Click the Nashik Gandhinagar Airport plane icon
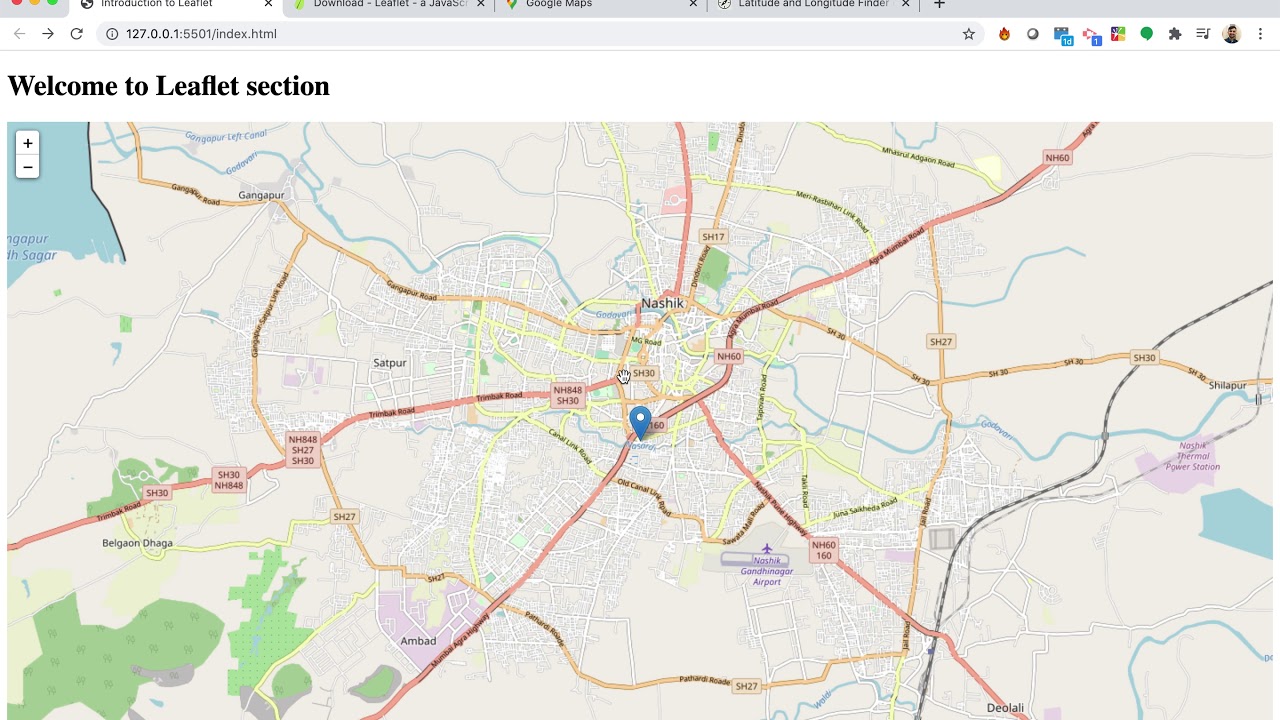 767,548
